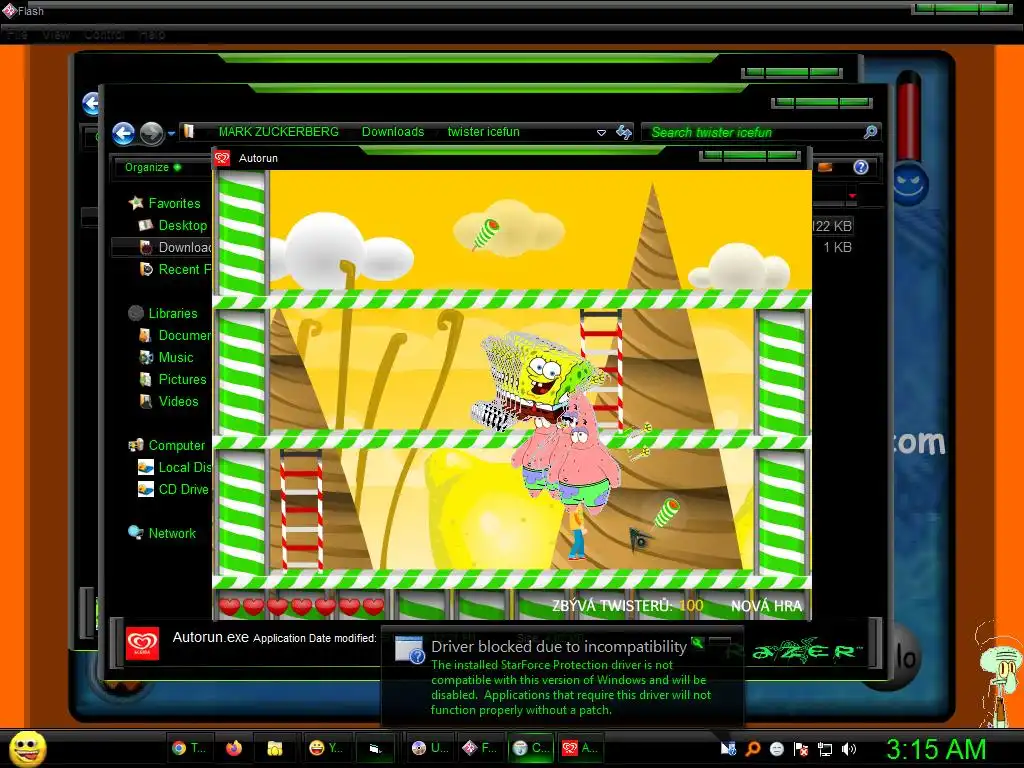Click the twister ice cream in top cloud
This screenshot has height=768, width=1024.
coord(487,234)
